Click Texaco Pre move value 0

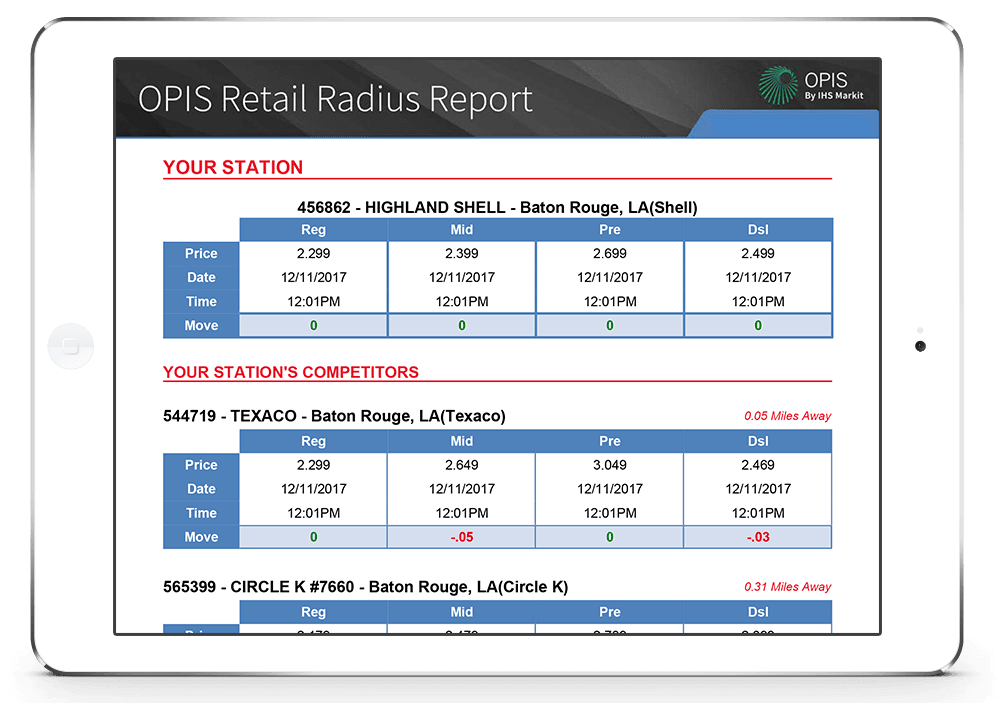pos(610,537)
